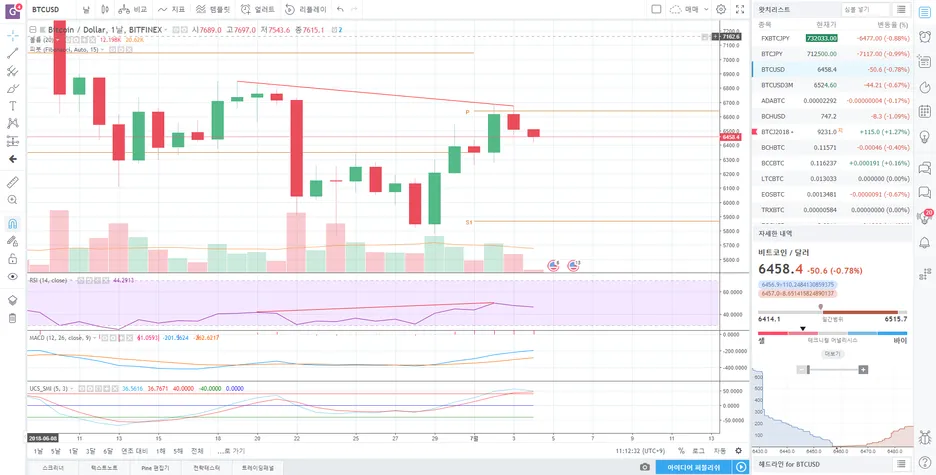This screenshot has width=936, height=475.
Task: Toggle 로그 logarithmic scale
Action: point(698,451)
